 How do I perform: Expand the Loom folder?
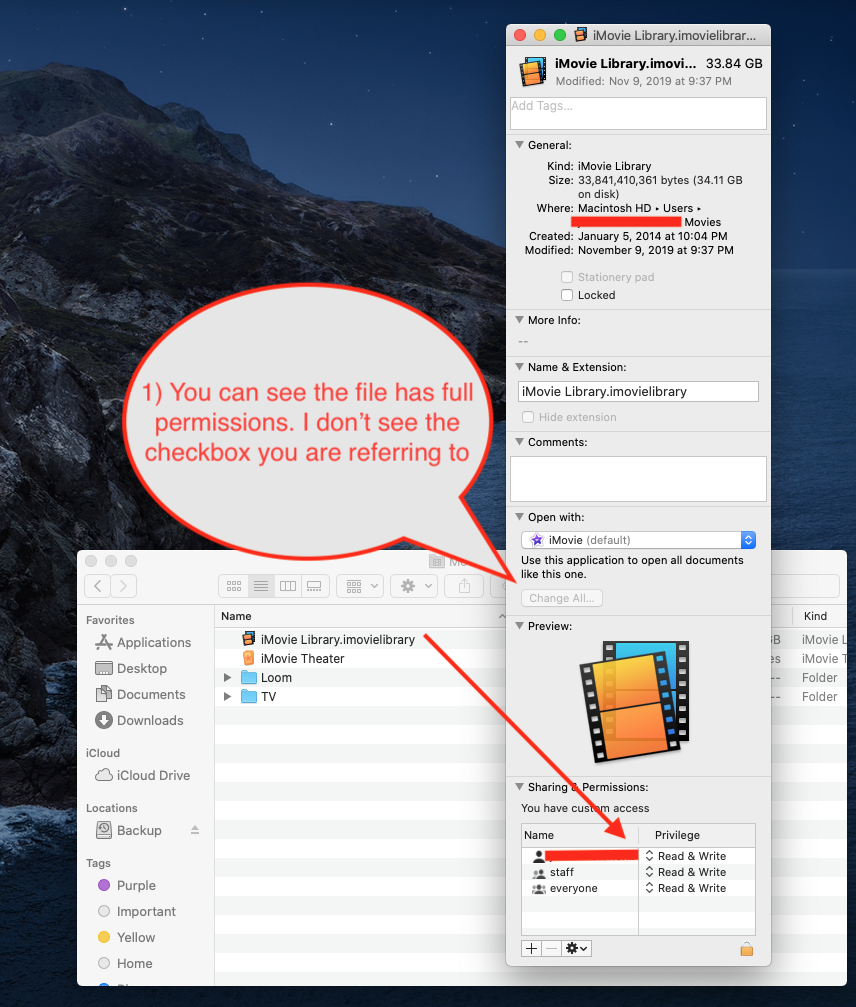click(227, 678)
